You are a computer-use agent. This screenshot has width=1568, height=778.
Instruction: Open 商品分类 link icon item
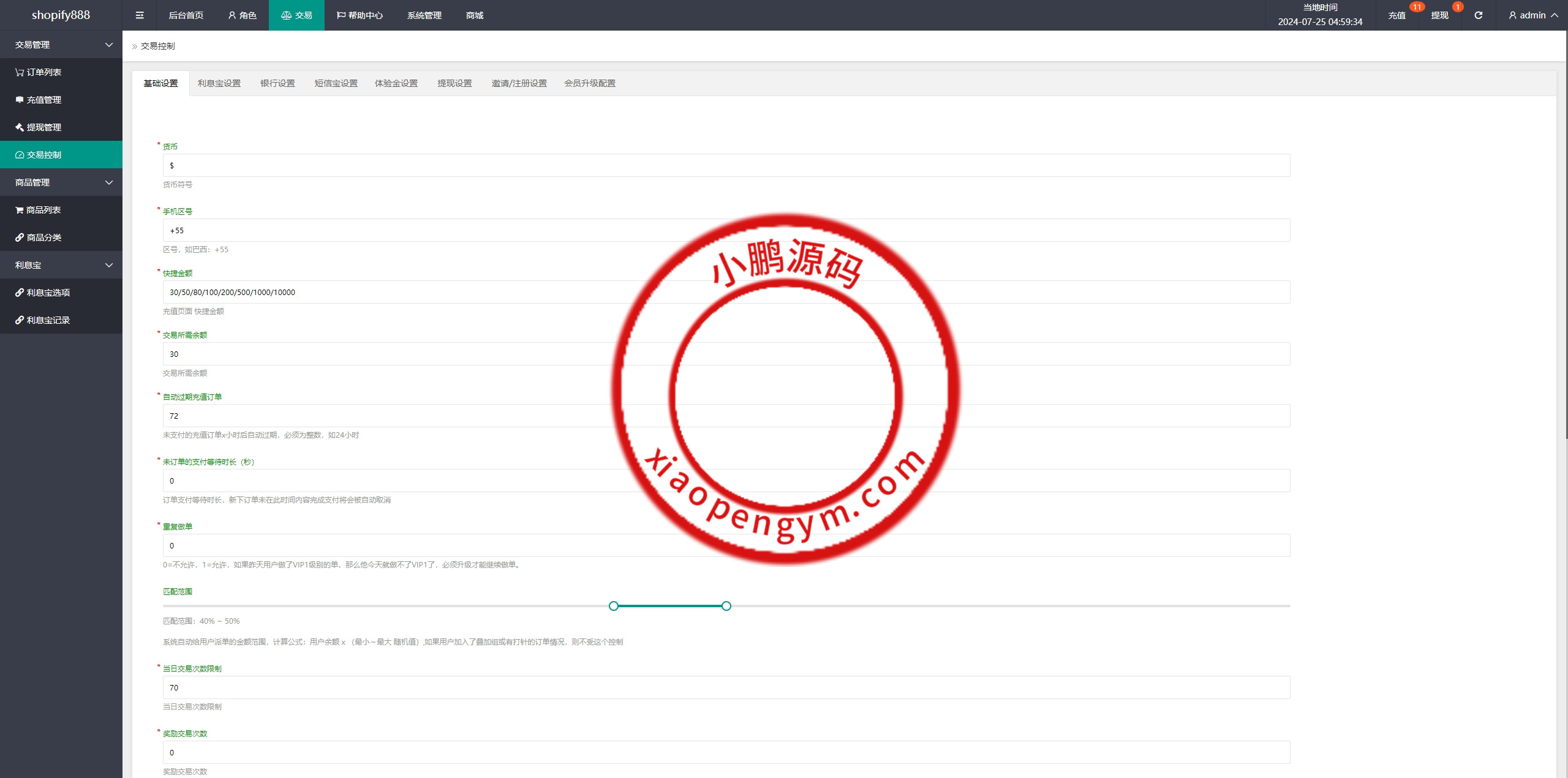(x=39, y=238)
